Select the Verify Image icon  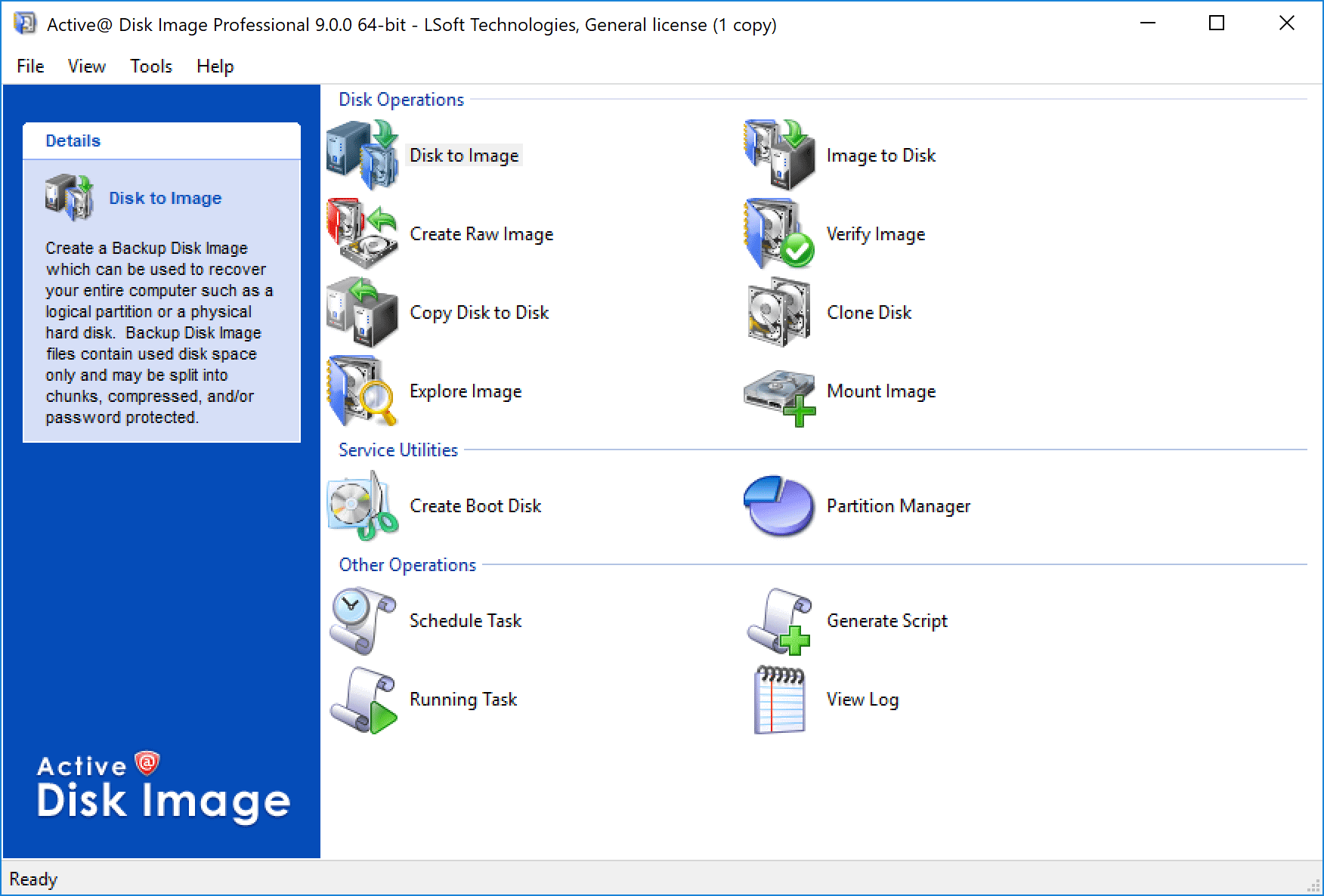pos(778,234)
